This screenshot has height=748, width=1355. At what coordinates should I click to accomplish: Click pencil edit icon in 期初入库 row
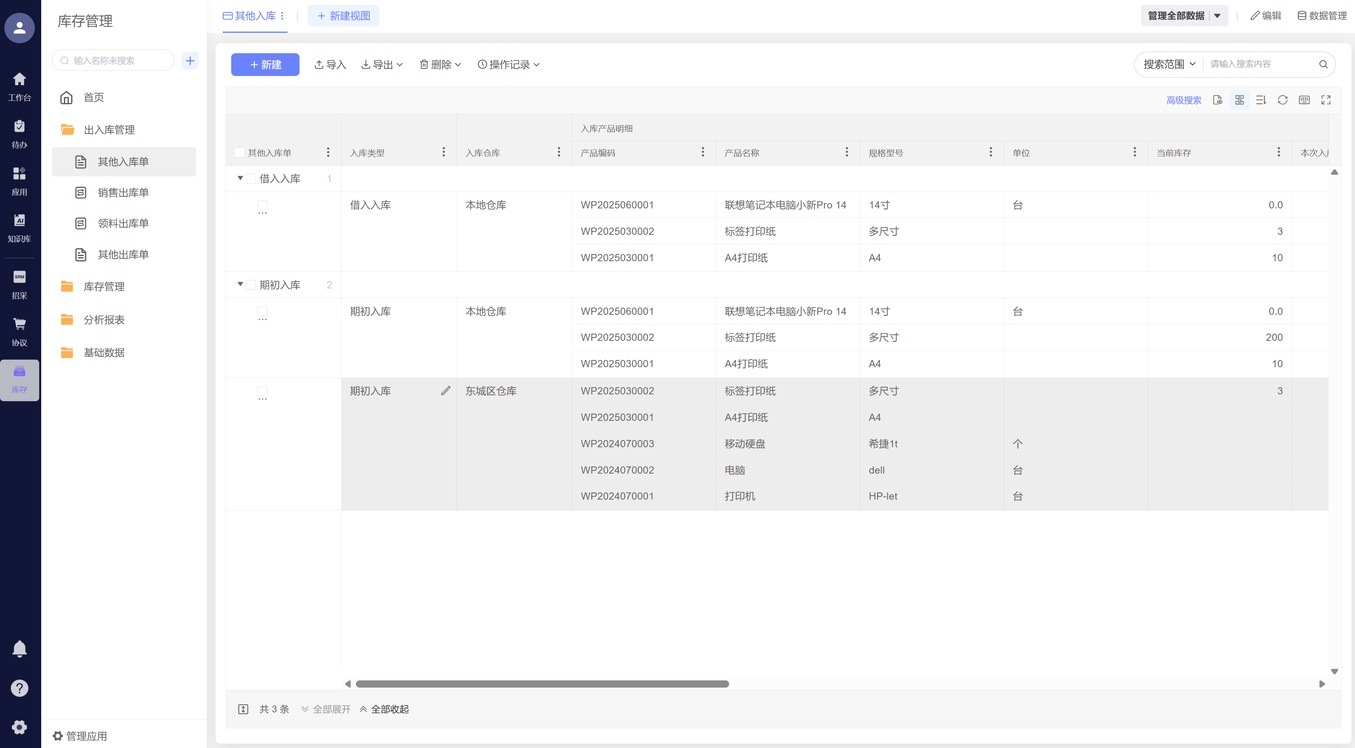pyautogui.click(x=446, y=391)
